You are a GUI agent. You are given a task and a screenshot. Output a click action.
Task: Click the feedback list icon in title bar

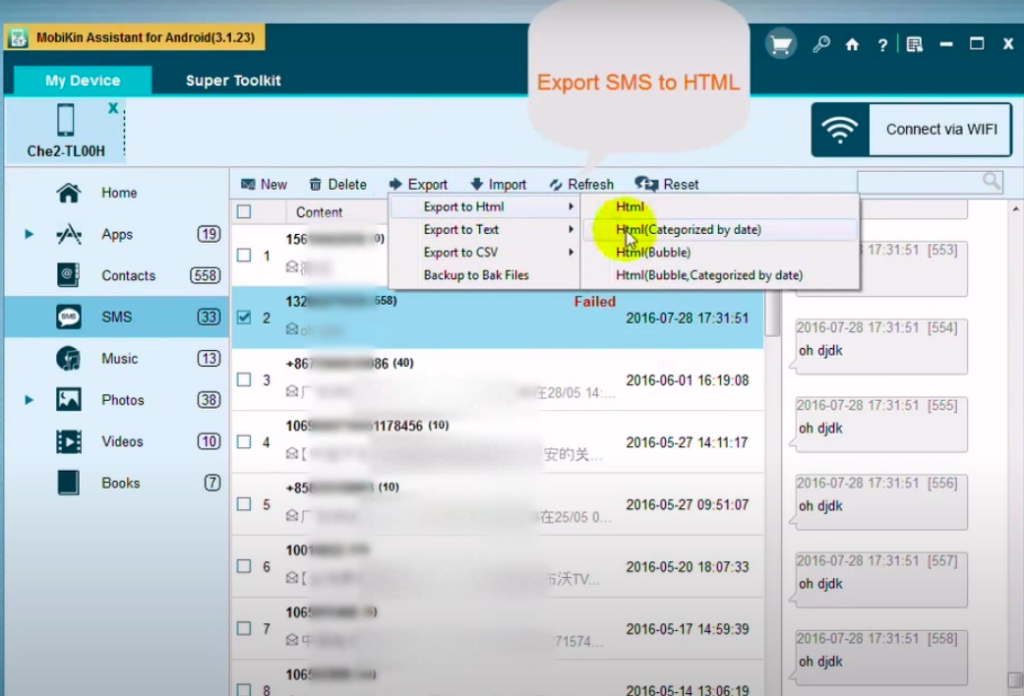(x=914, y=44)
